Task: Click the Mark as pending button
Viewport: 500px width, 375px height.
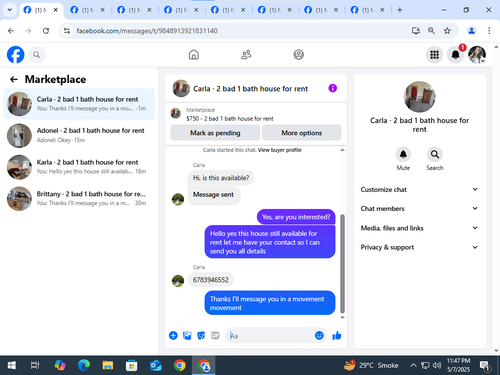Action: coord(215,133)
